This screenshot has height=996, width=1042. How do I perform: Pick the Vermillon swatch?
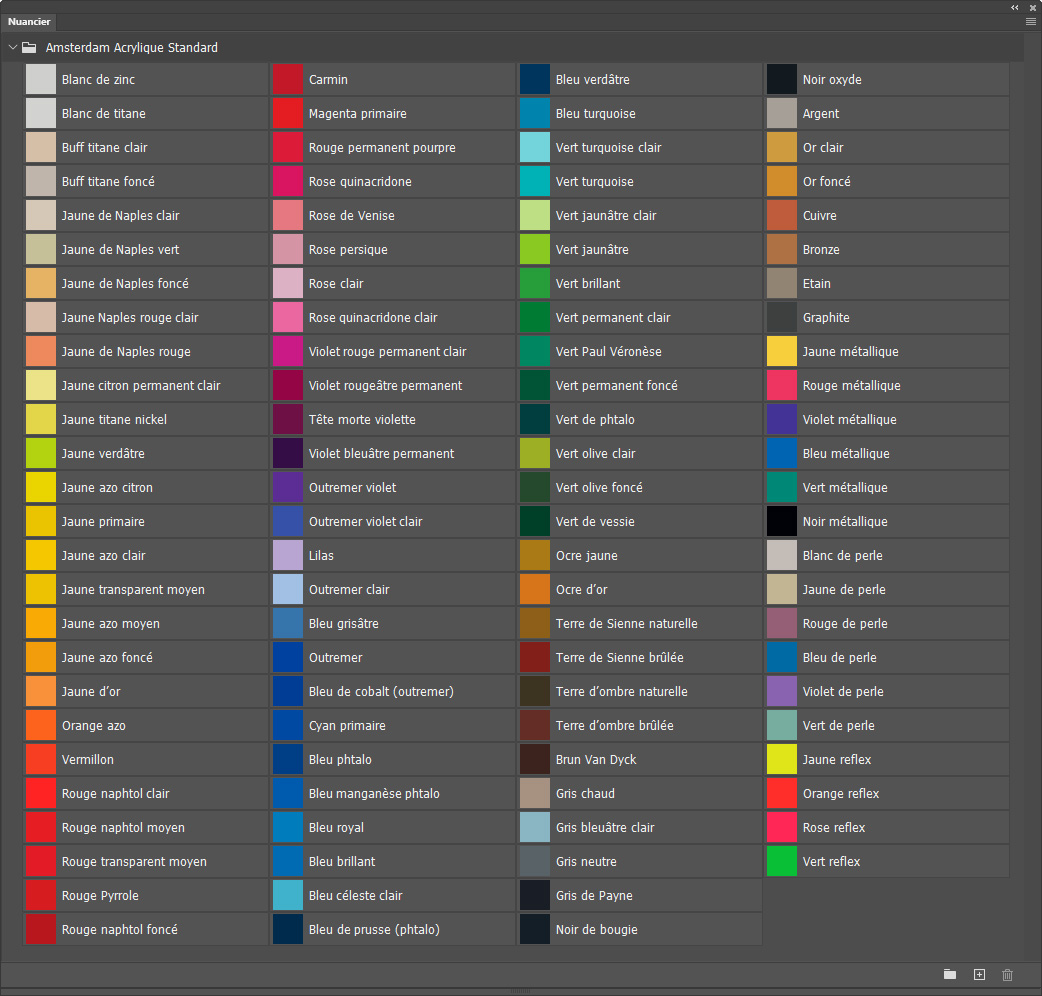[x=41, y=759]
